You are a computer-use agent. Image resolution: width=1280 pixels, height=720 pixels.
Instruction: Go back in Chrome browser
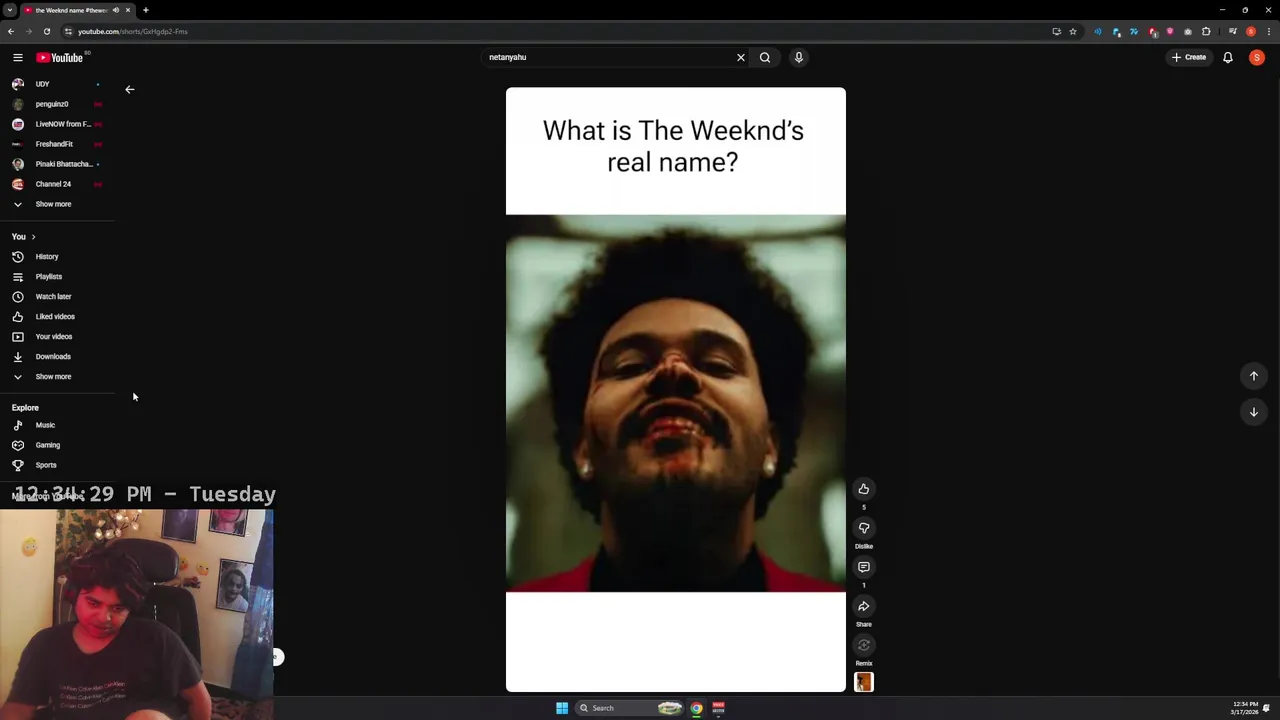(x=11, y=32)
